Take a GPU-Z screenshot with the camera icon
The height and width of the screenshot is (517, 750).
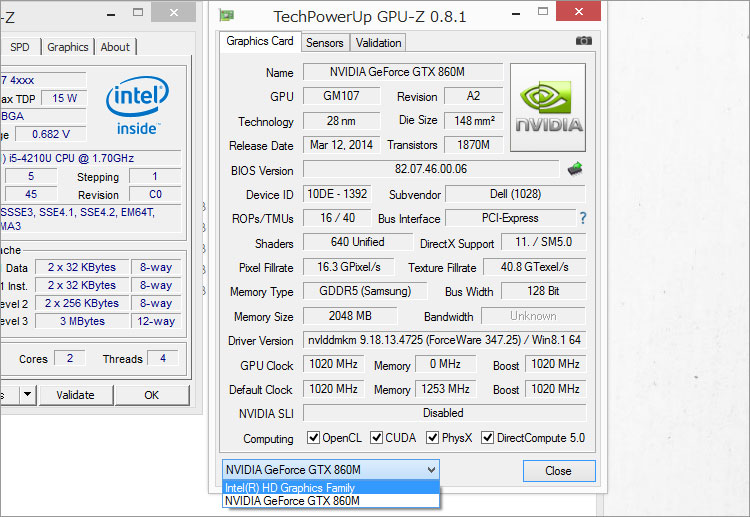(x=584, y=41)
